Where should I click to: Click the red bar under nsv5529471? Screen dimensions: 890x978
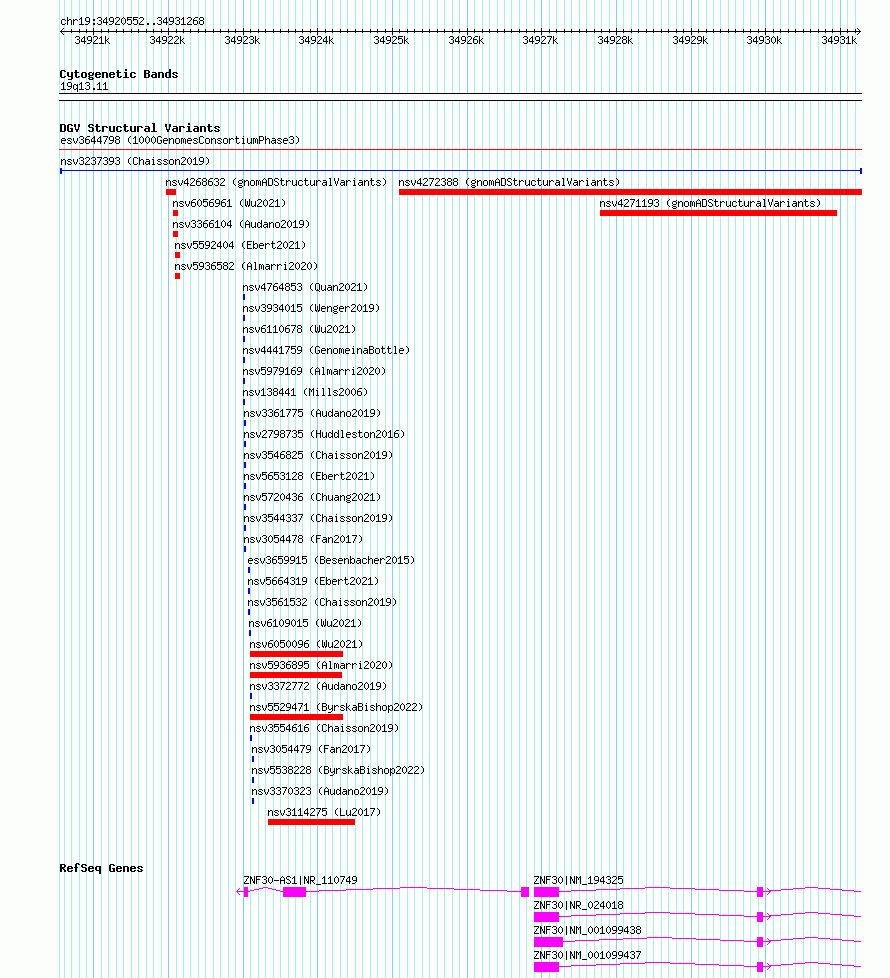coord(296,717)
